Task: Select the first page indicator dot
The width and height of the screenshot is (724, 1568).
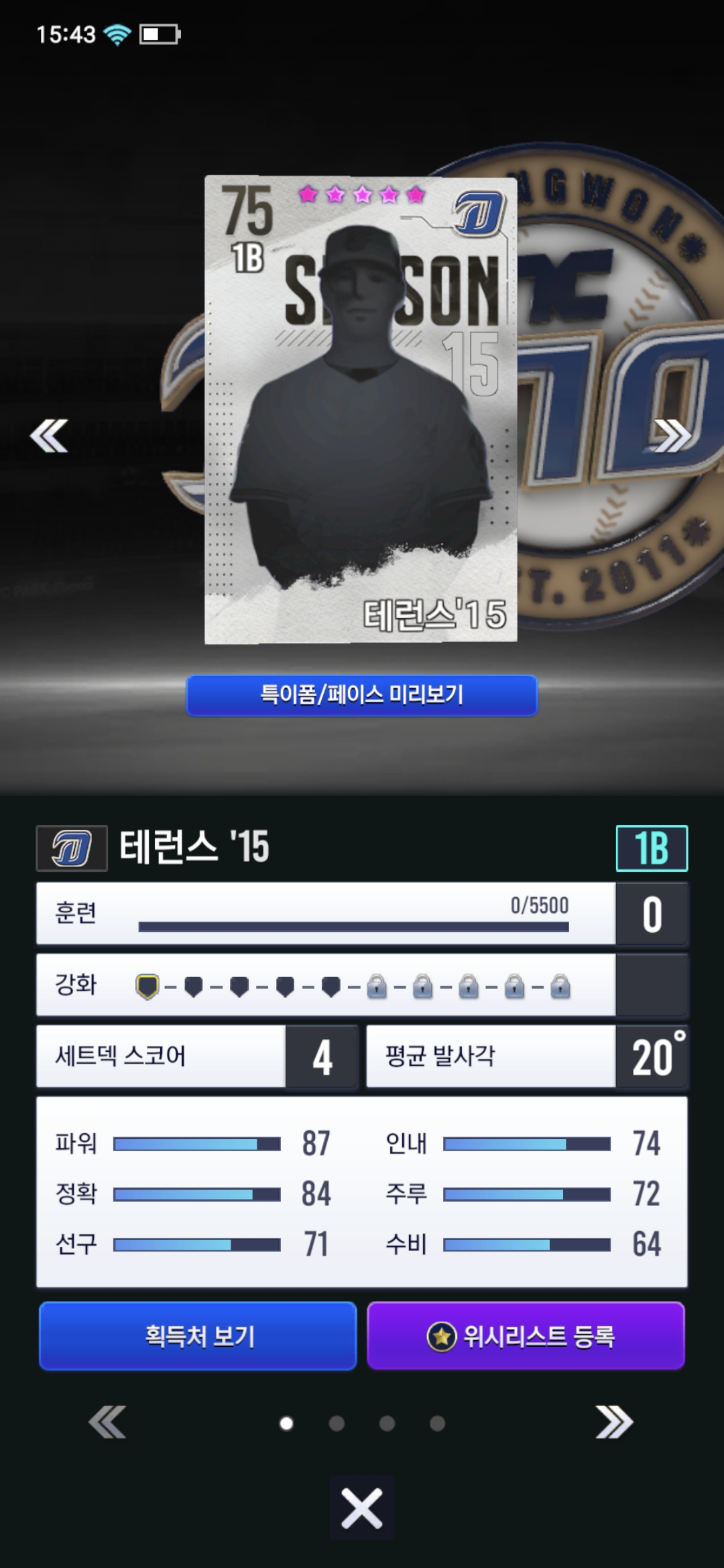Action: tap(286, 1423)
